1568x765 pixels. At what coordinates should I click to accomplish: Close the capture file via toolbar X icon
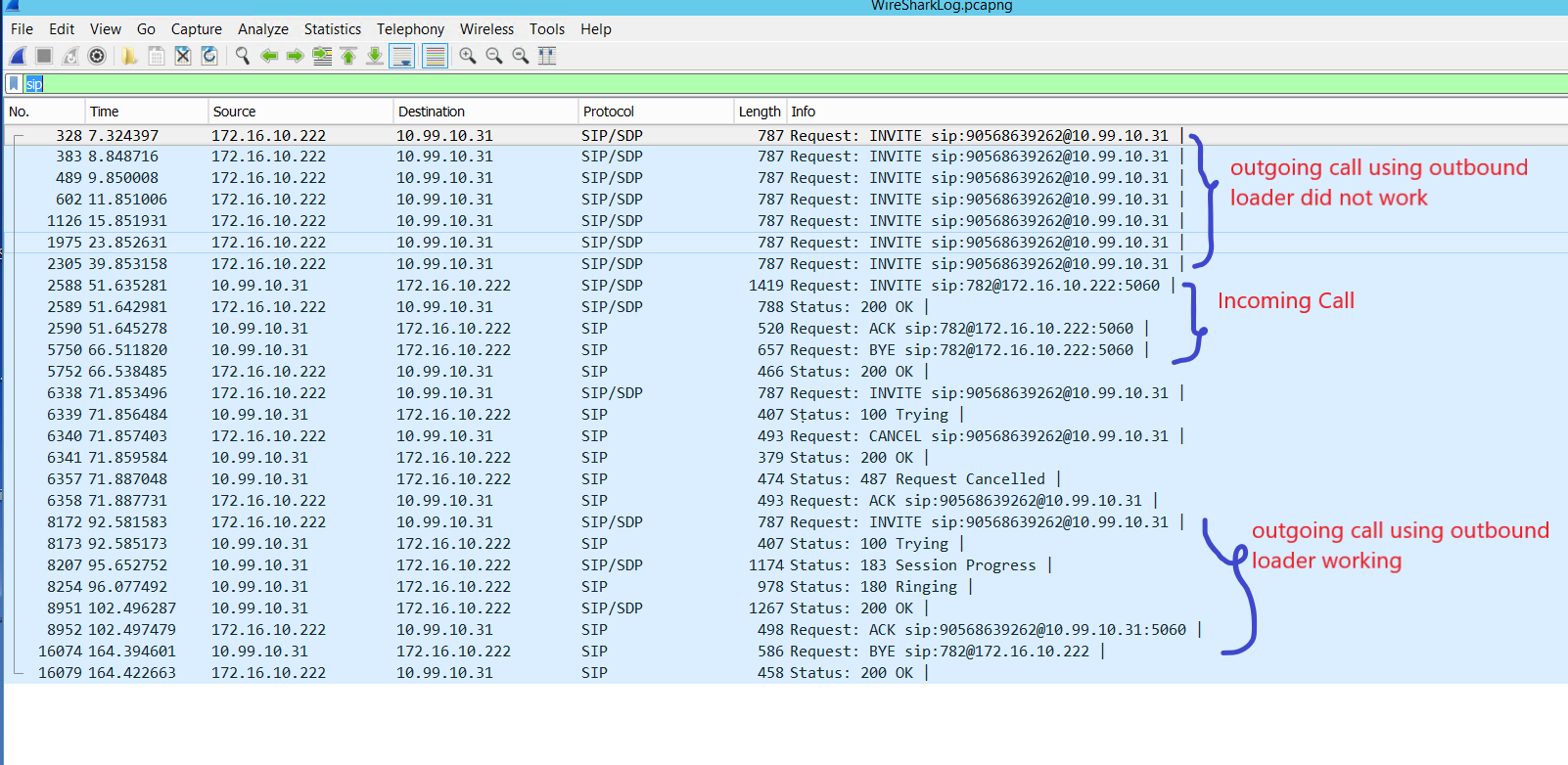pyautogui.click(x=183, y=56)
